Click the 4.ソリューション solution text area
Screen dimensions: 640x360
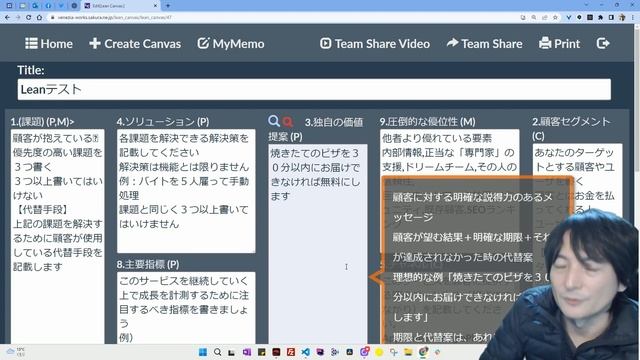pos(186,191)
